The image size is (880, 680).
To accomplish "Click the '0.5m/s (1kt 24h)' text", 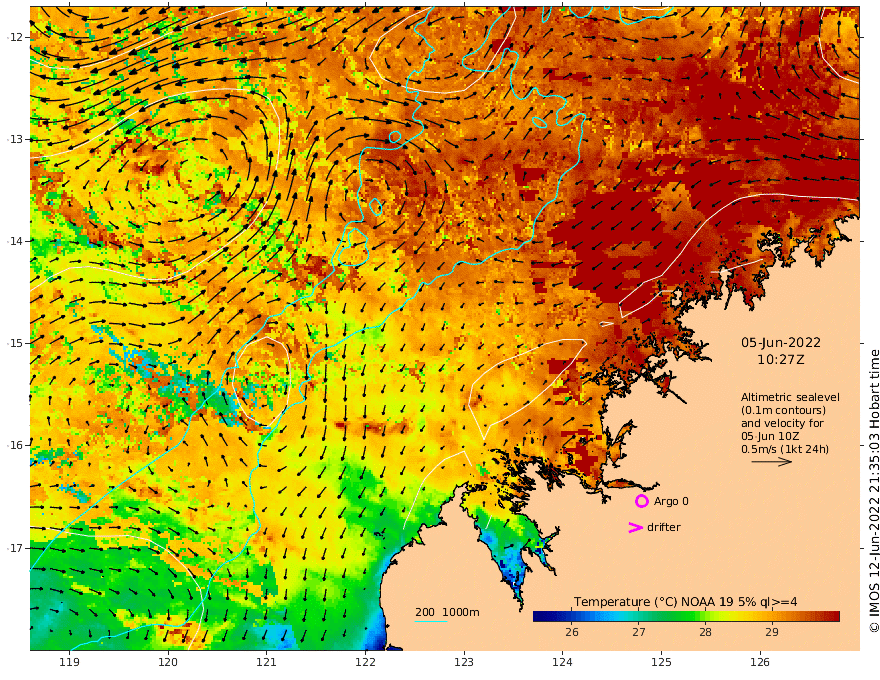I will [785, 449].
